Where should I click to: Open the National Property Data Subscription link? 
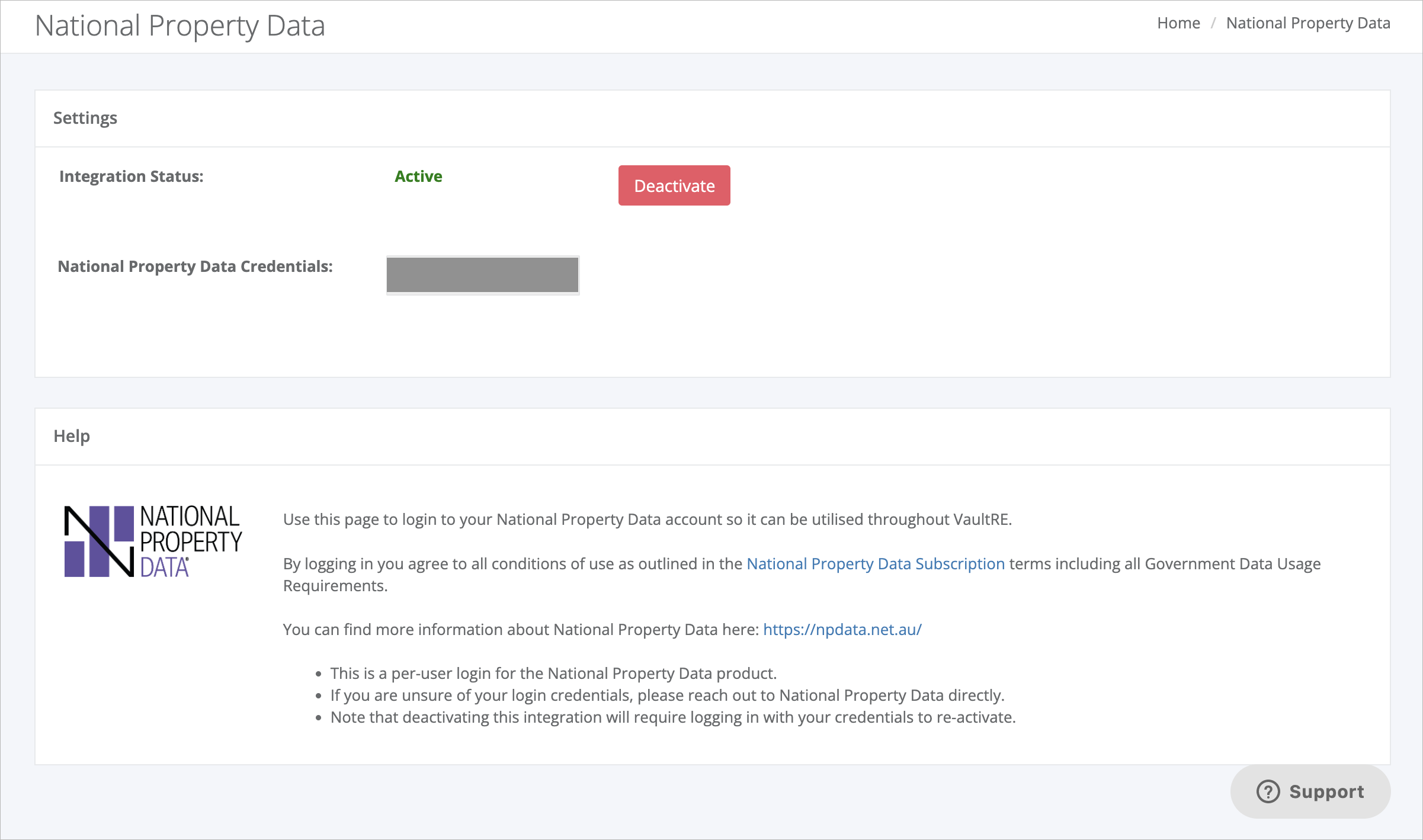pyautogui.click(x=876, y=563)
